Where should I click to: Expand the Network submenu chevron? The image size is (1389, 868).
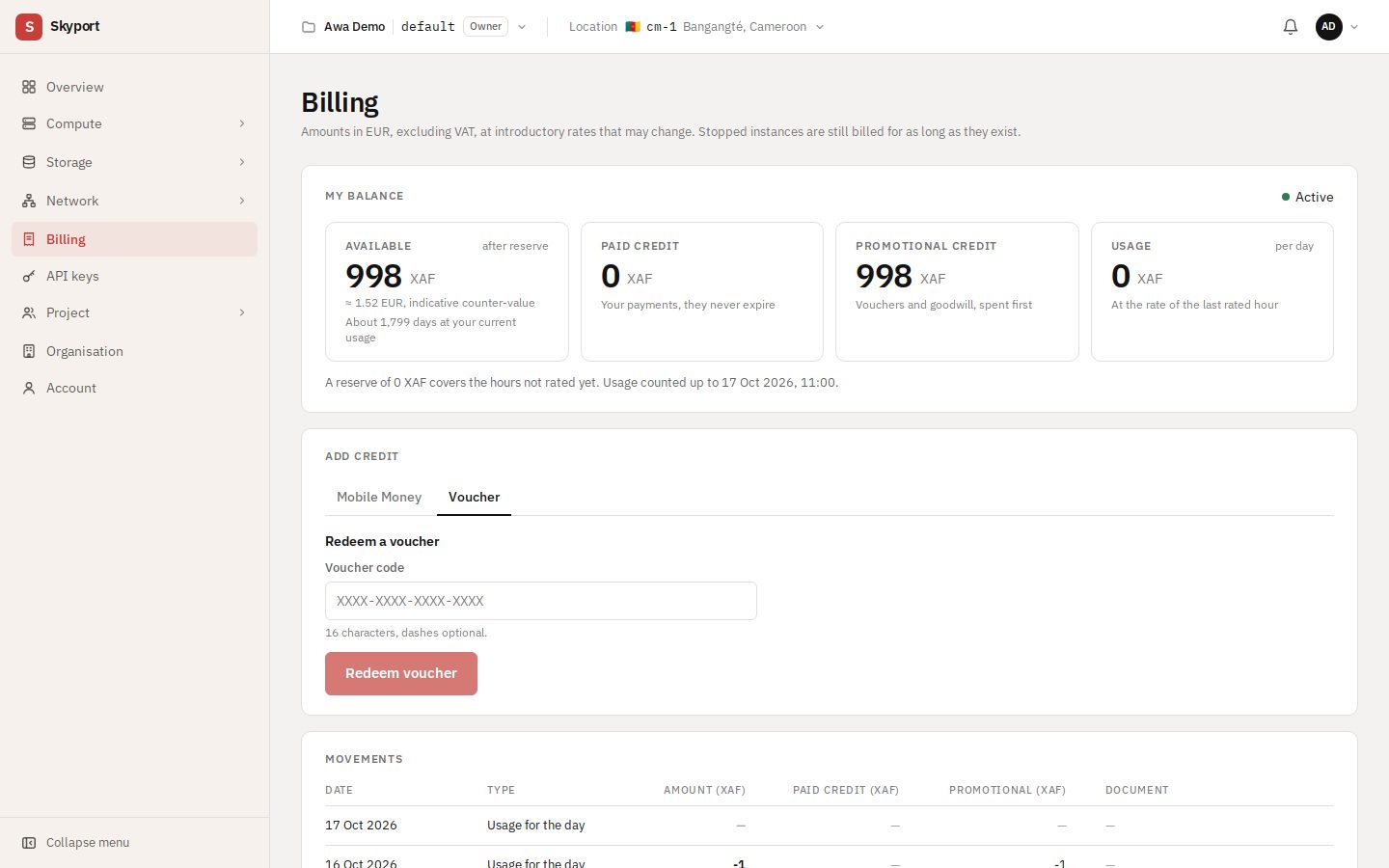pos(242,201)
